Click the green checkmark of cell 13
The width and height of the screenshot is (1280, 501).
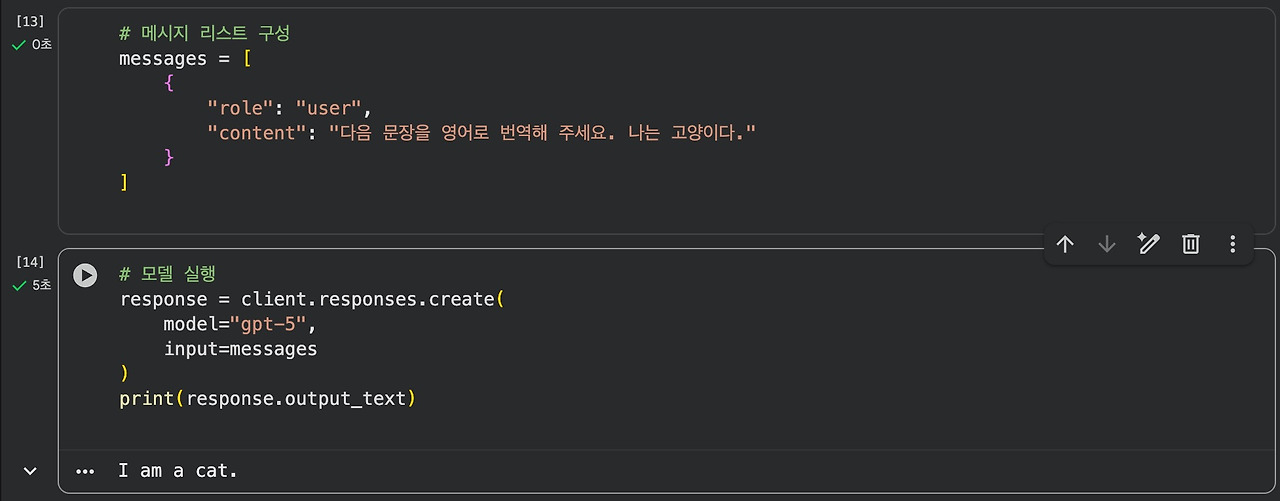[x=18, y=45]
